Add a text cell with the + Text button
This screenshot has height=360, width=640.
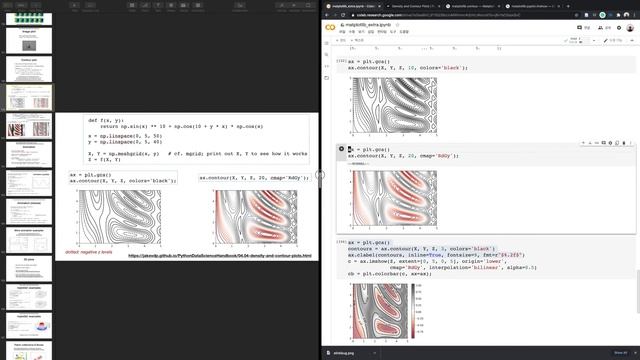357,40
